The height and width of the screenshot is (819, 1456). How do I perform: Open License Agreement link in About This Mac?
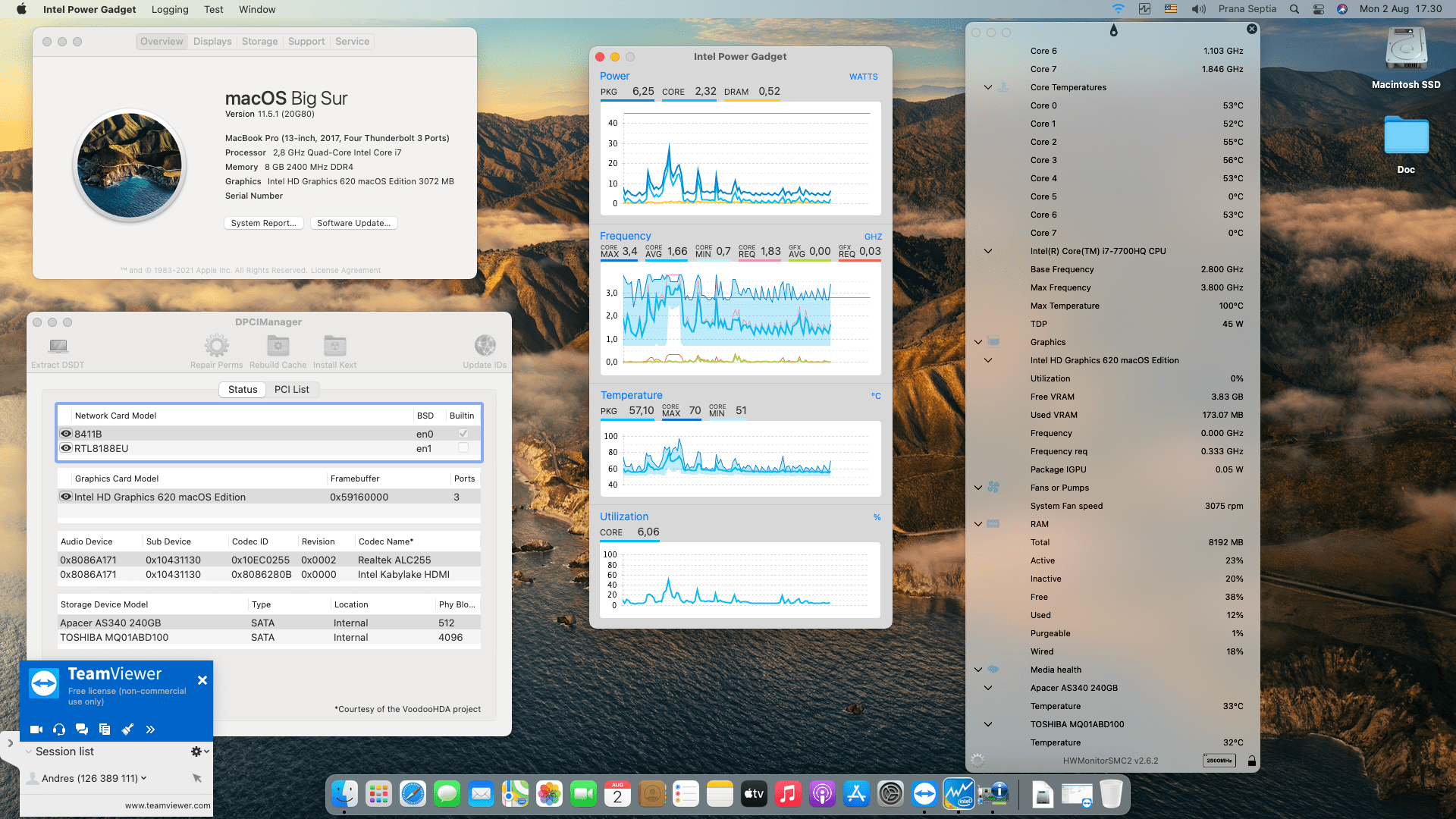[346, 270]
